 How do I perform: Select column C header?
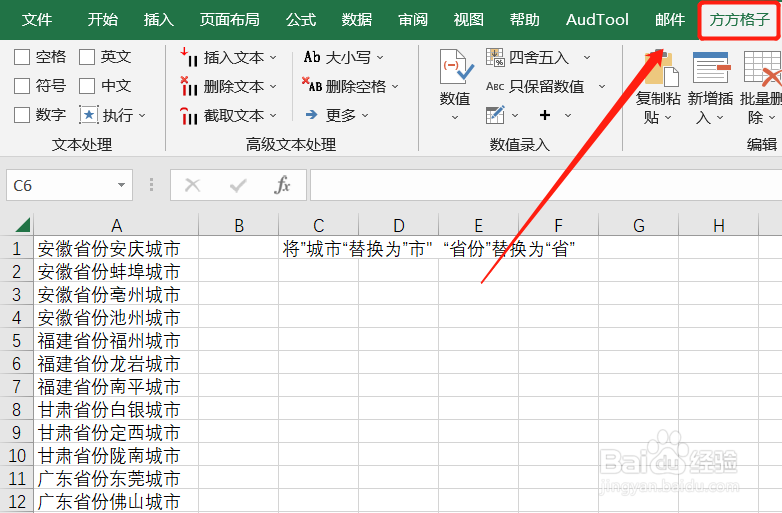pos(319,225)
